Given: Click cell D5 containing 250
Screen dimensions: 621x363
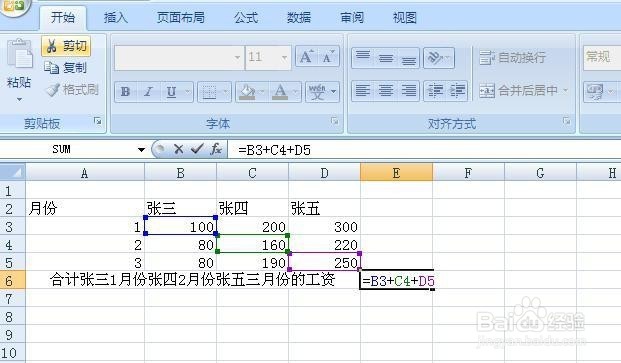Looking at the screenshot, I should 325,262.
